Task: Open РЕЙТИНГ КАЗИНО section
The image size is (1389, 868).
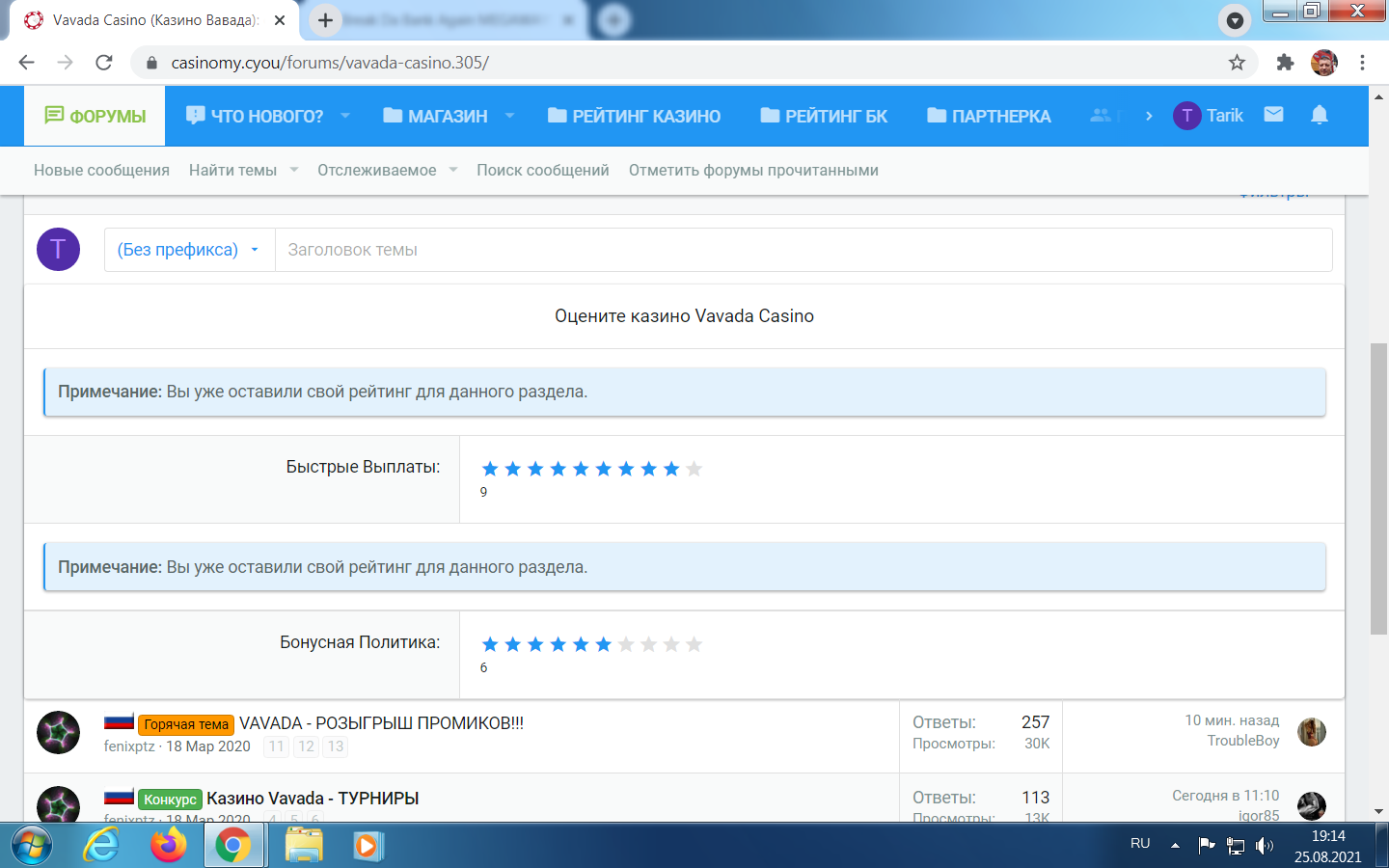Action: [x=634, y=116]
